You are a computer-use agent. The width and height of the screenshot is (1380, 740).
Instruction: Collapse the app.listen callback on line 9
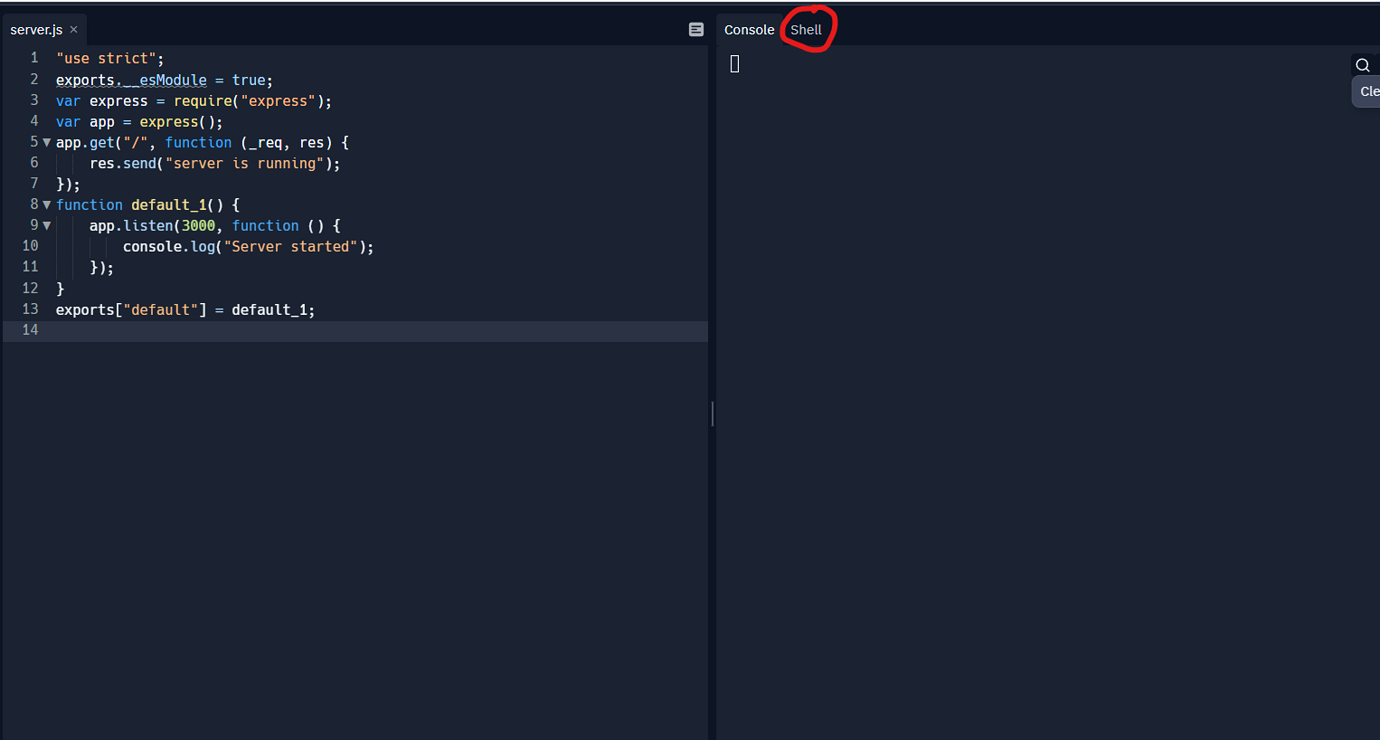(47, 226)
